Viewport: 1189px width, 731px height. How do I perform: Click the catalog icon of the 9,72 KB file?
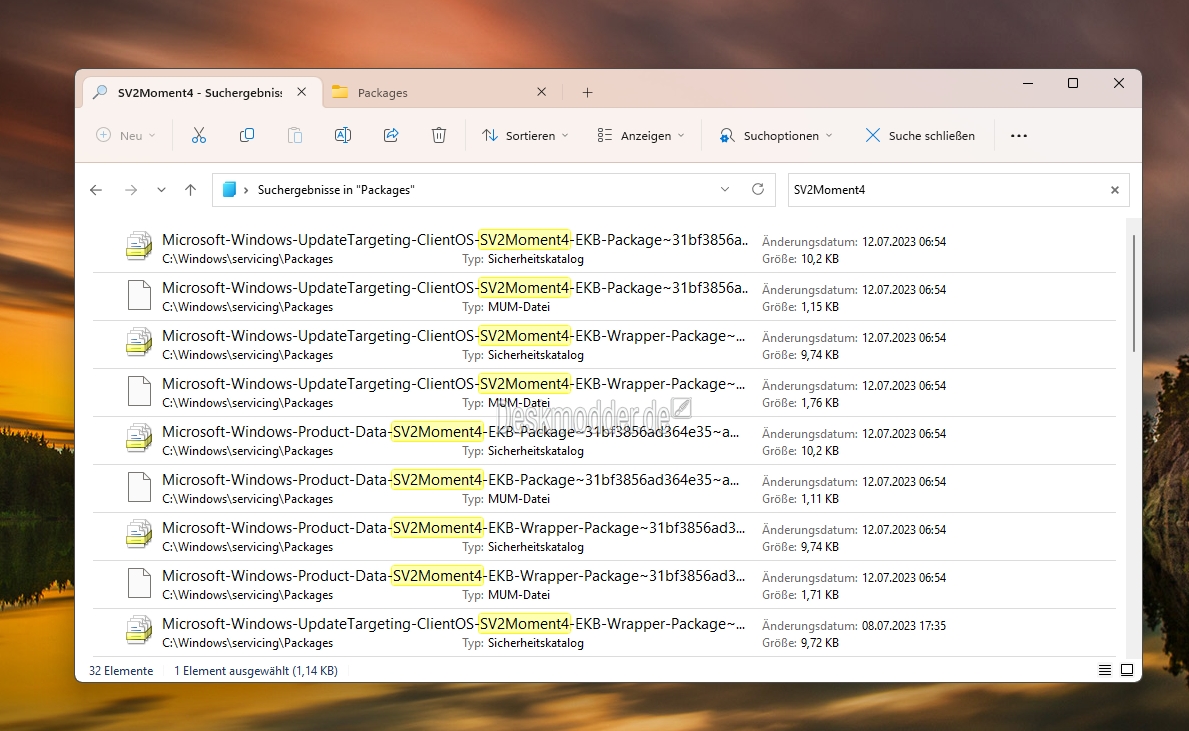click(x=139, y=631)
